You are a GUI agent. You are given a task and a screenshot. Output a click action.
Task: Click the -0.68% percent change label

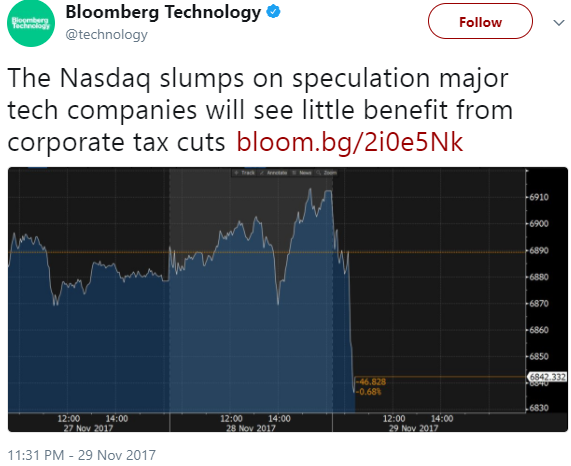pyautogui.click(x=369, y=392)
